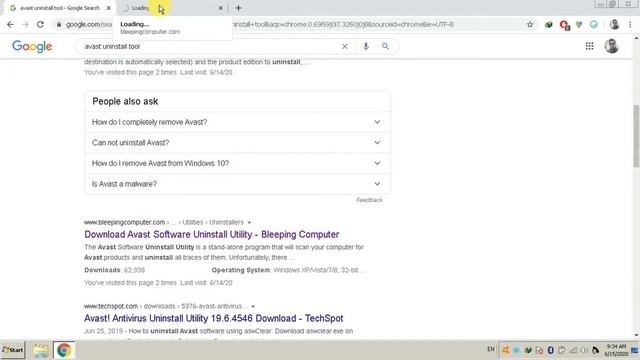The image size is (640, 360).
Task: Open the green shield extension icon
Action: coord(549,24)
